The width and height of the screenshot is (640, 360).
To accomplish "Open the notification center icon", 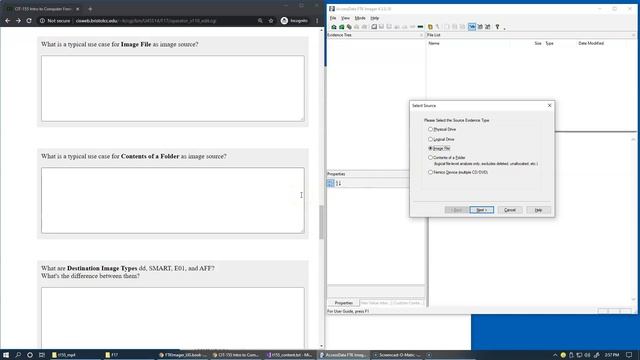I will pos(629,355).
